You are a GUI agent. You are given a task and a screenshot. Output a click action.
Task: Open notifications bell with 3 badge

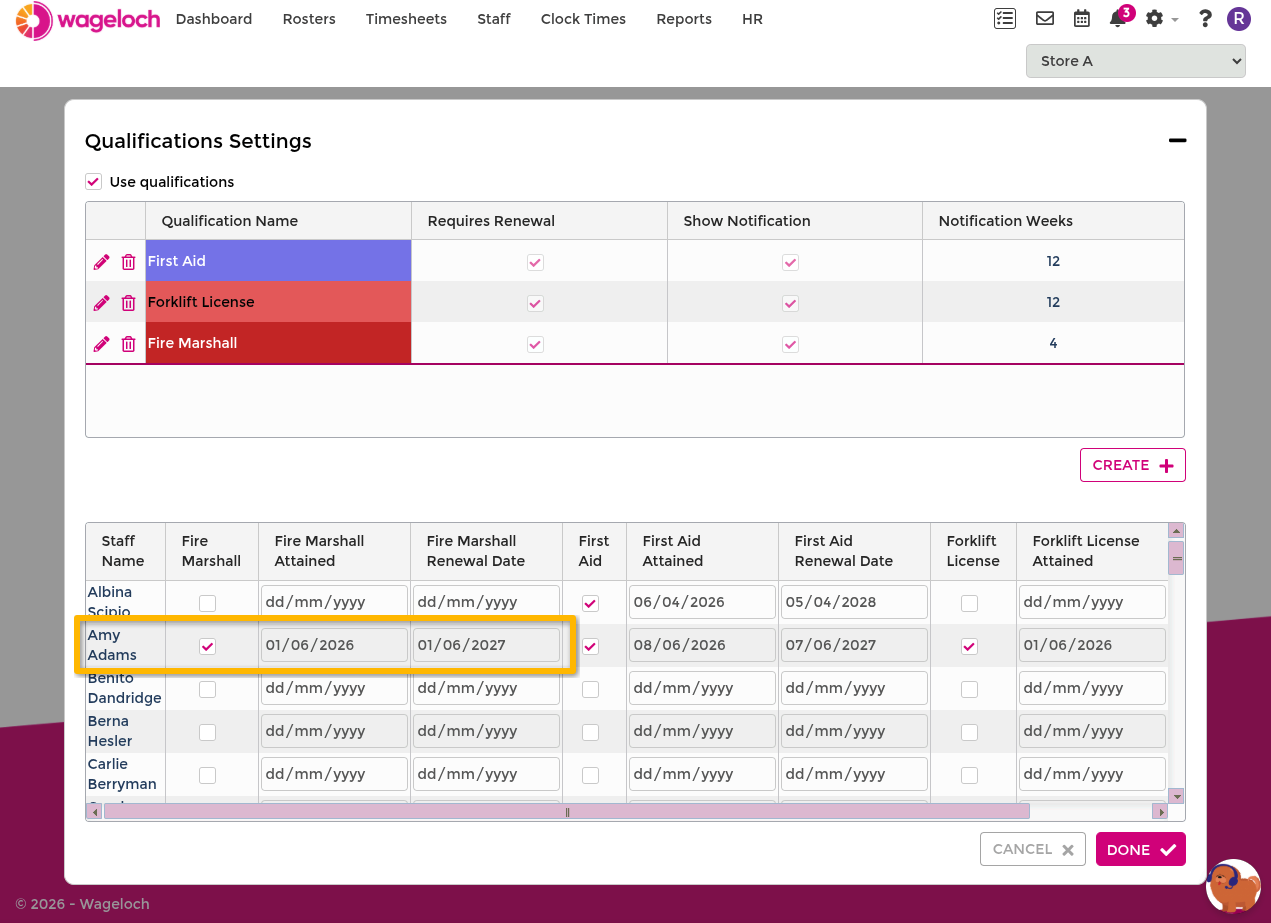(1120, 17)
